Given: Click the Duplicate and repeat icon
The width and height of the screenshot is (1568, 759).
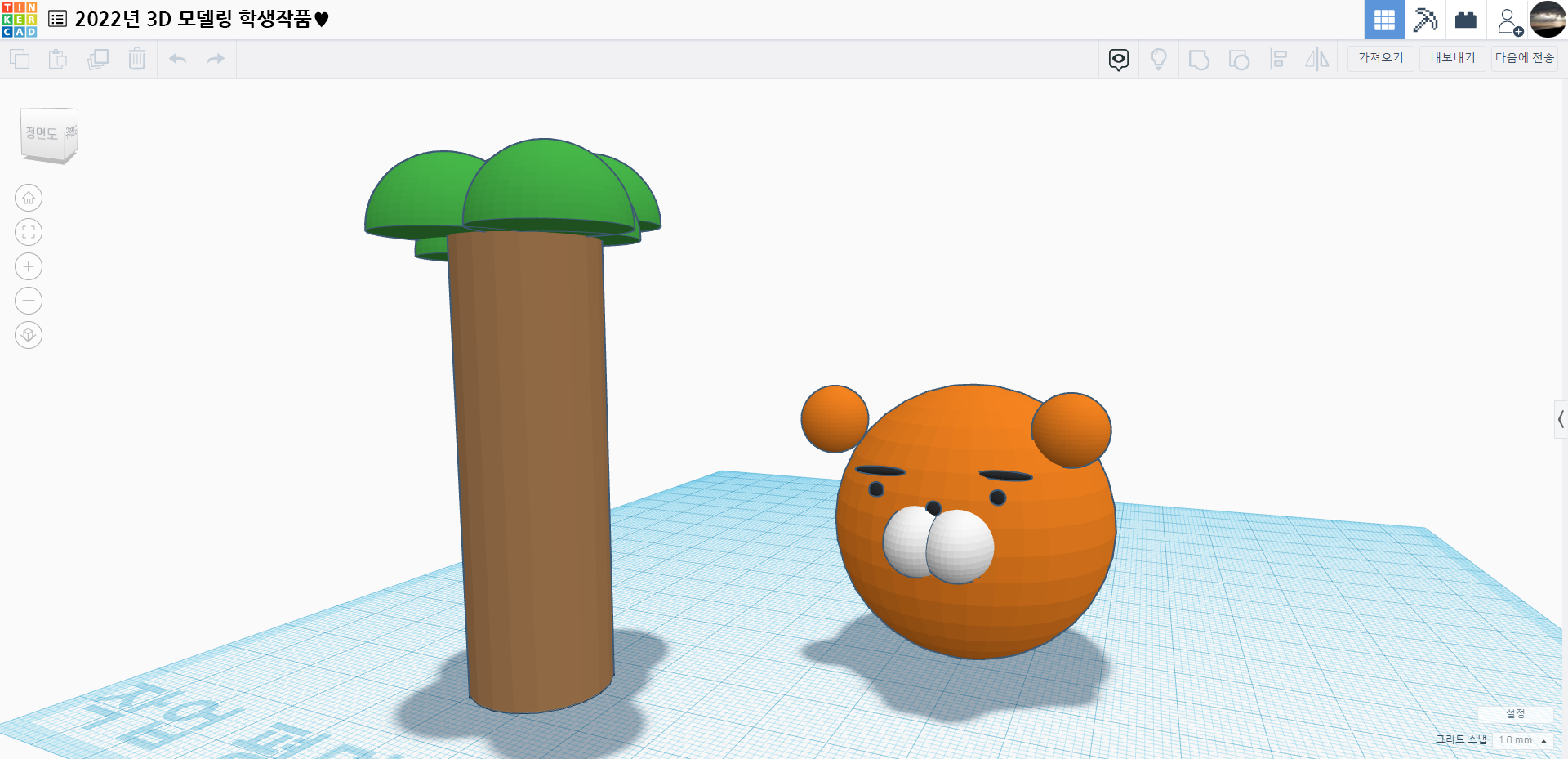Looking at the screenshot, I should pyautogui.click(x=98, y=59).
